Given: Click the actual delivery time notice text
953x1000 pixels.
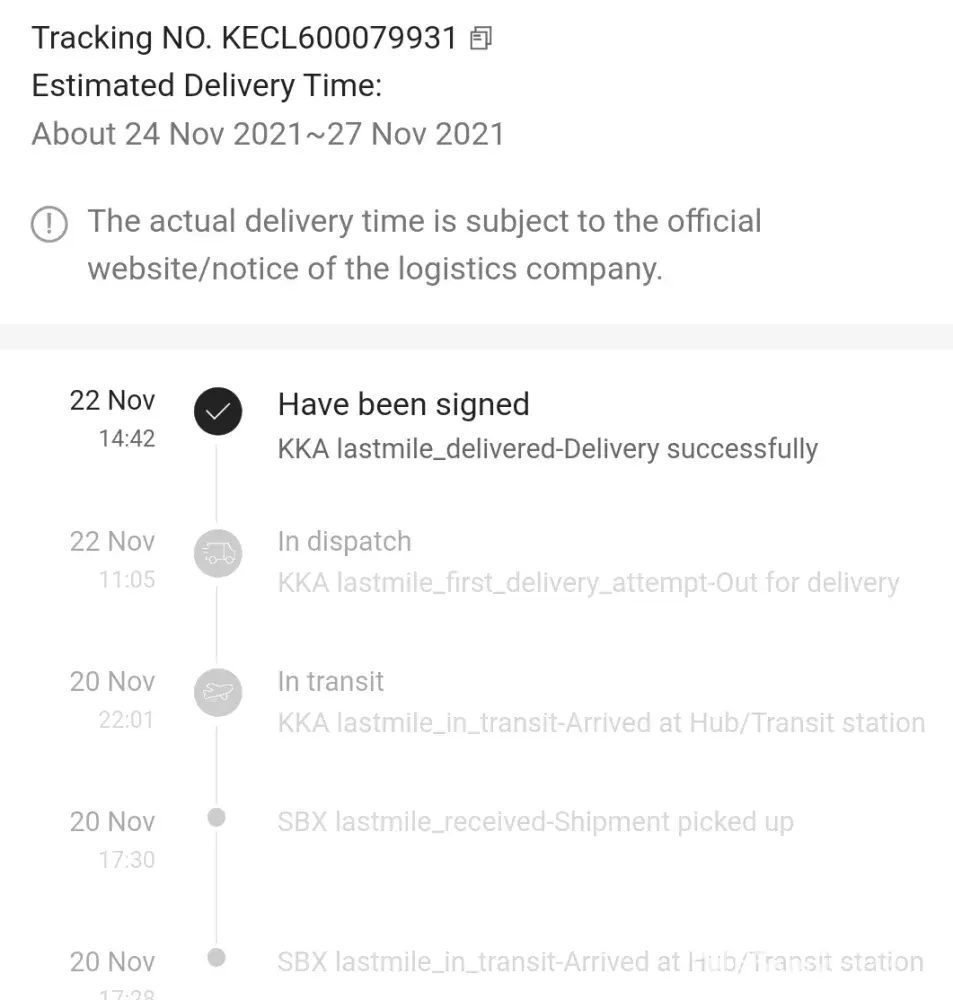Looking at the screenshot, I should tap(424, 244).
